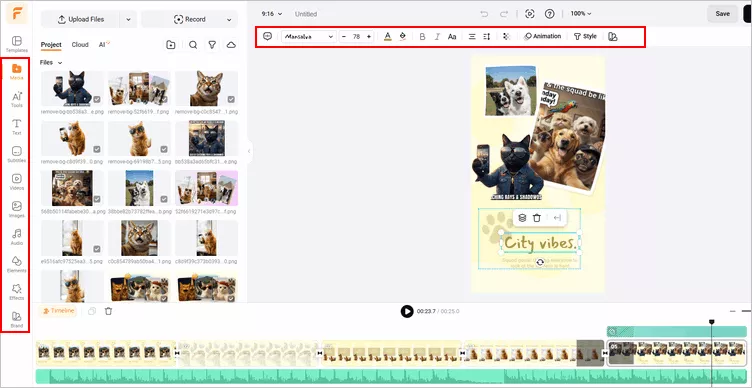Click the media search icon
The height and width of the screenshot is (388, 752).
193,45
